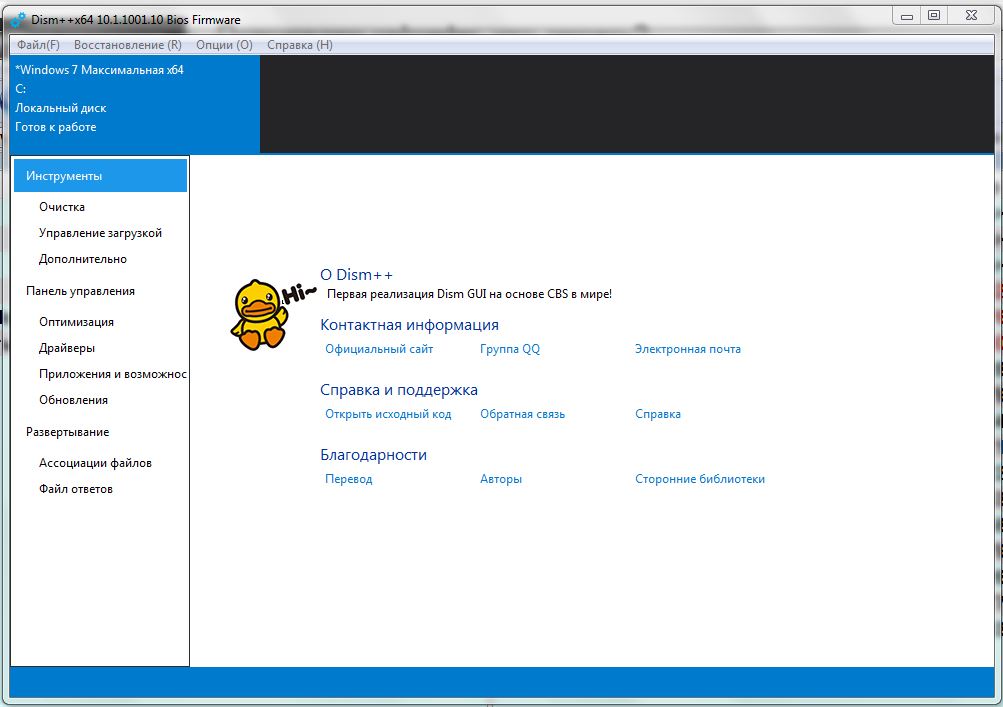1003x707 pixels.
Task: Click the Справка link under Справка и поддержка
Action: pos(658,414)
